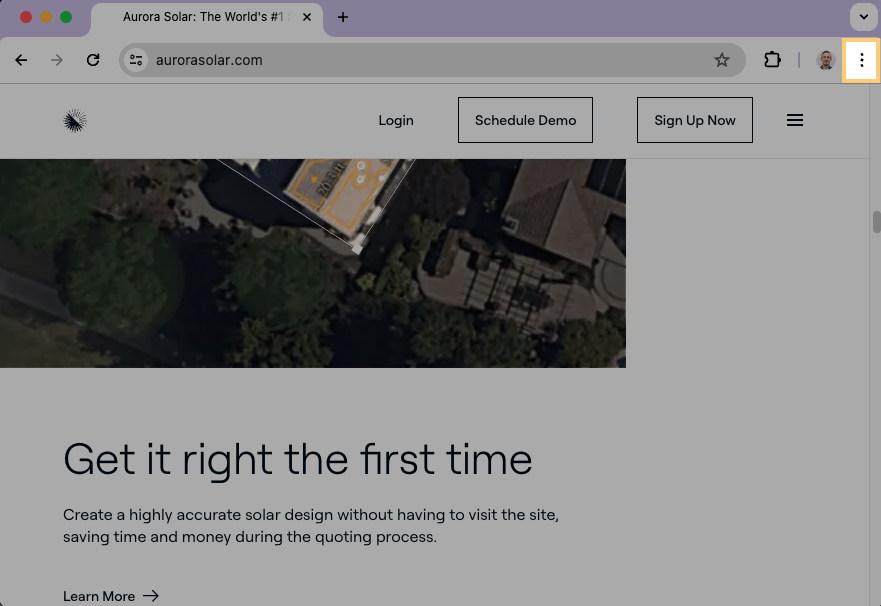Click the reload page icon

pyautogui.click(x=93, y=60)
